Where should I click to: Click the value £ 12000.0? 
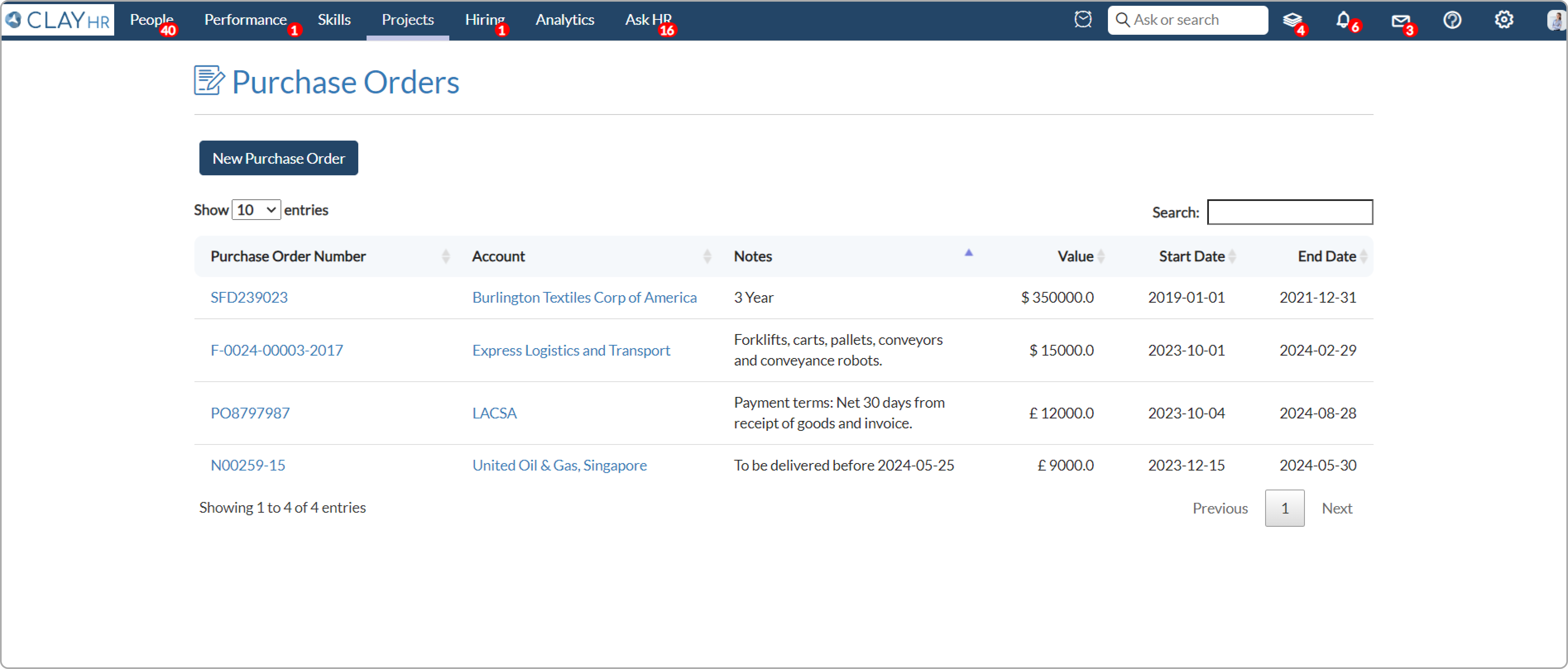pos(1062,413)
